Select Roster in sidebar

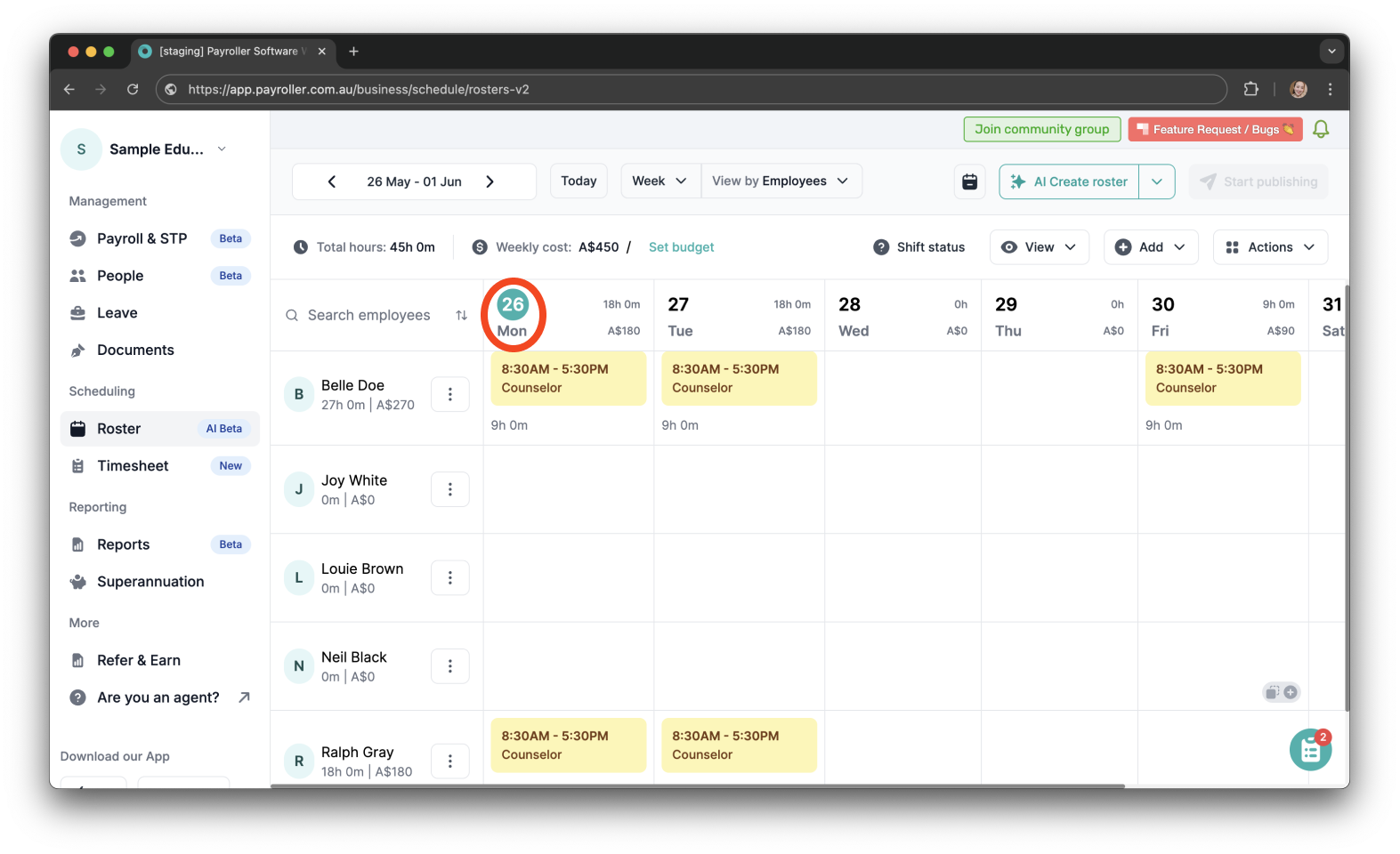click(160, 429)
